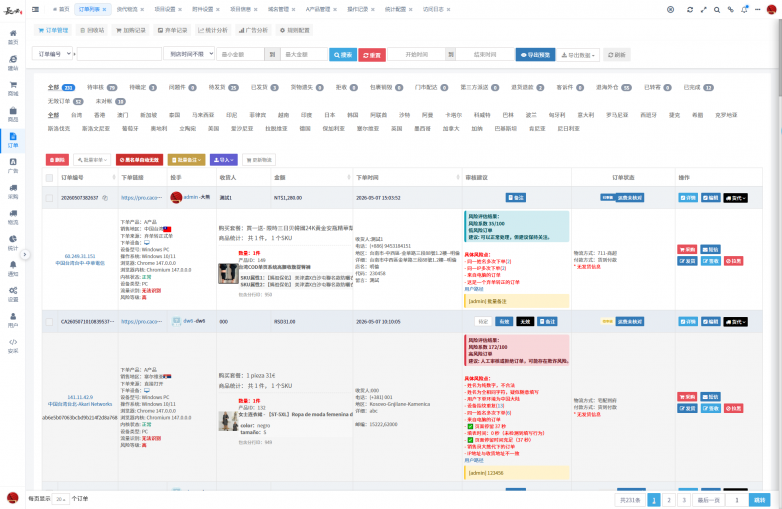
Task: Click the red 删除 button above table
Action: tap(57, 160)
